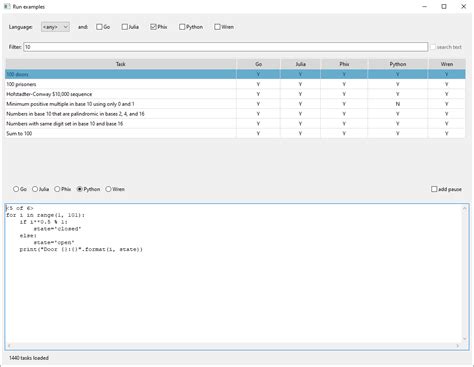Click the Run examples app icon in title bar
The height and width of the screenshot is (367, 474).
7,6
